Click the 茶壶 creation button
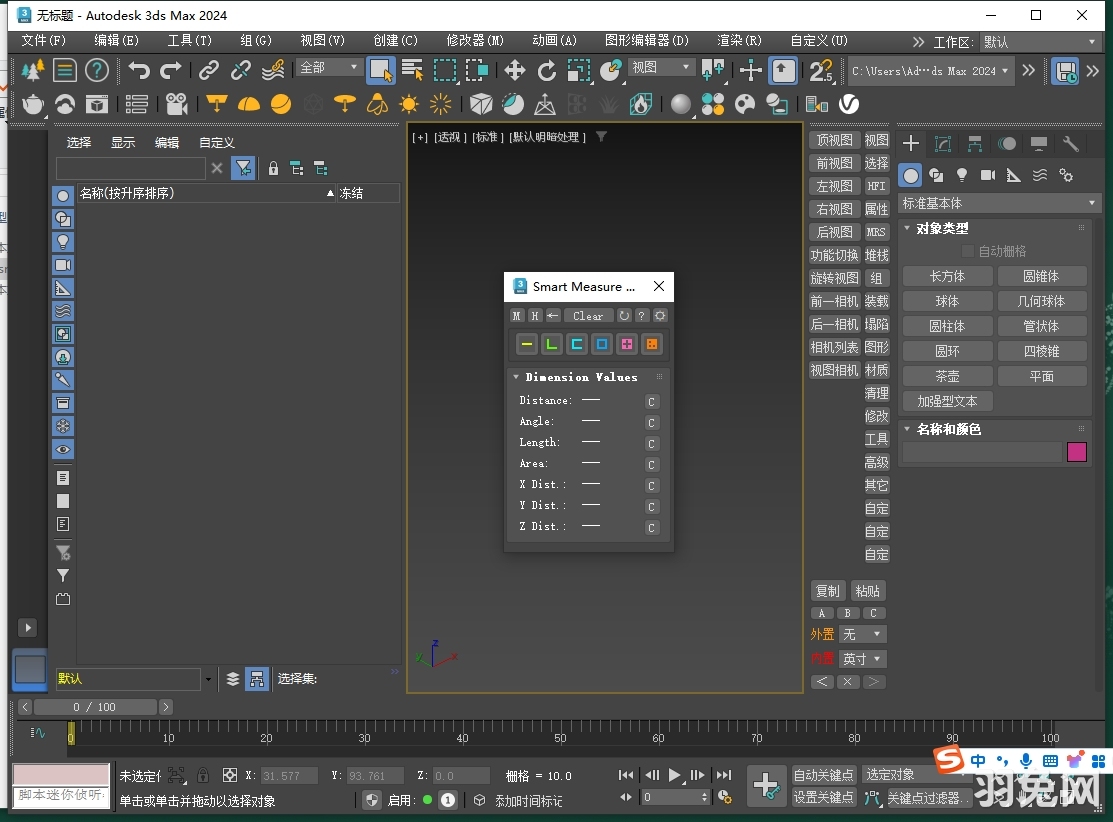The width and height of the screenshot is (1113, 822). [x=946, y=376]
